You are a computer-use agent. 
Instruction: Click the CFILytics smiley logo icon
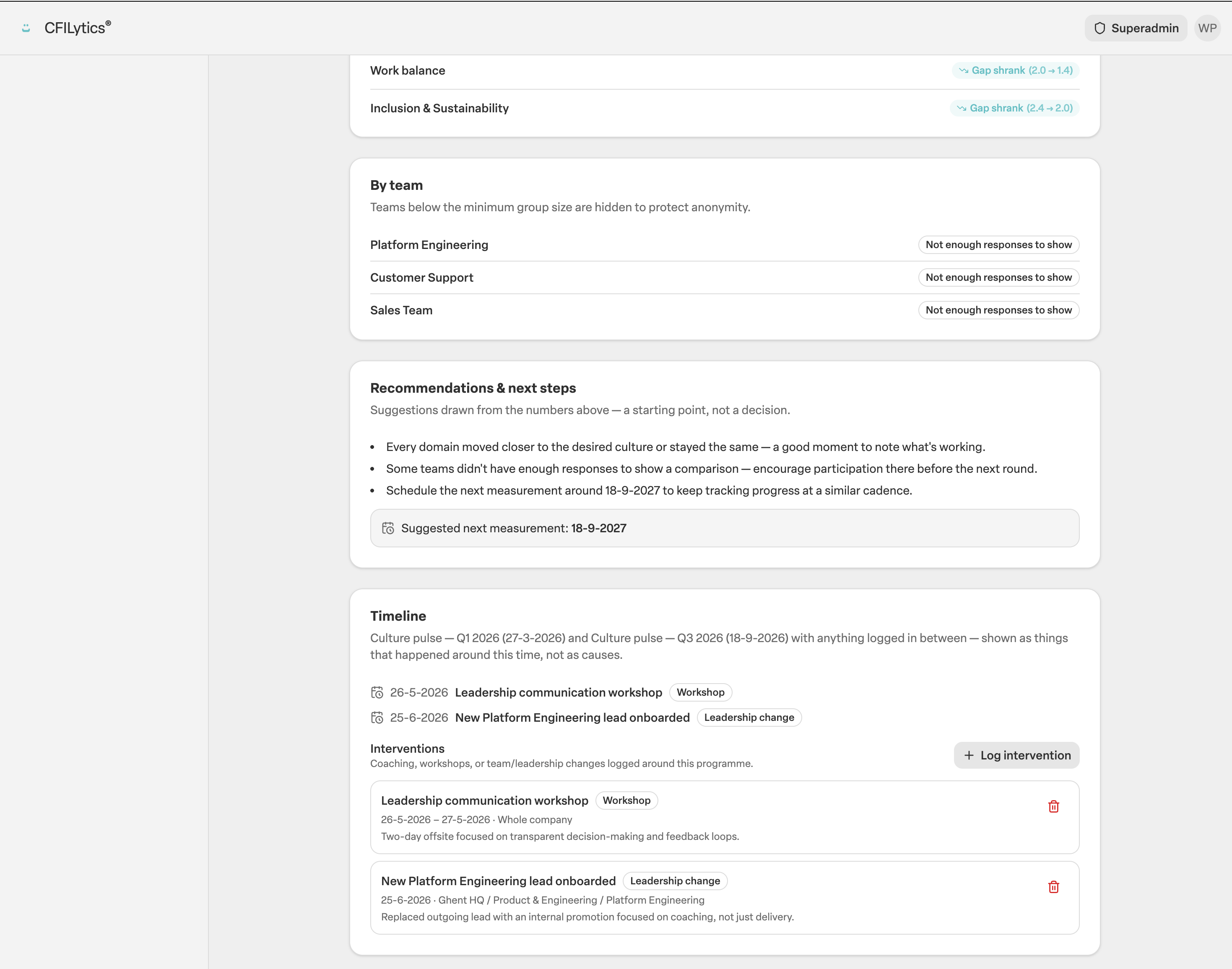pyautogui.click(x=26, y=28)
